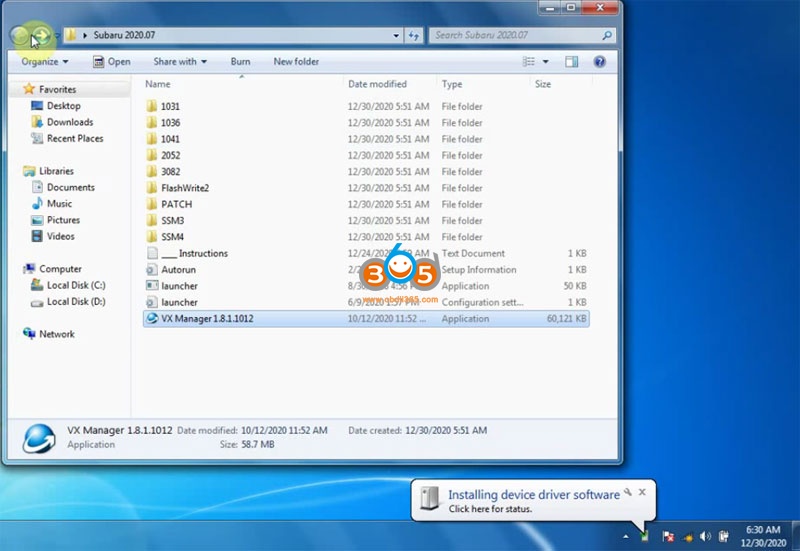Open the Share with menu
This screenshot has height=551, width=800.
(x=180, y=62)
